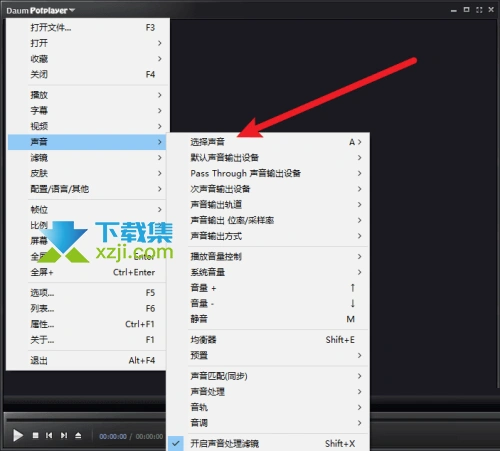This screenshot has width=500, height=451.
Task: Click the highlighted 声音 menu item
Action: pyautogui.click(x=87, y=142)
